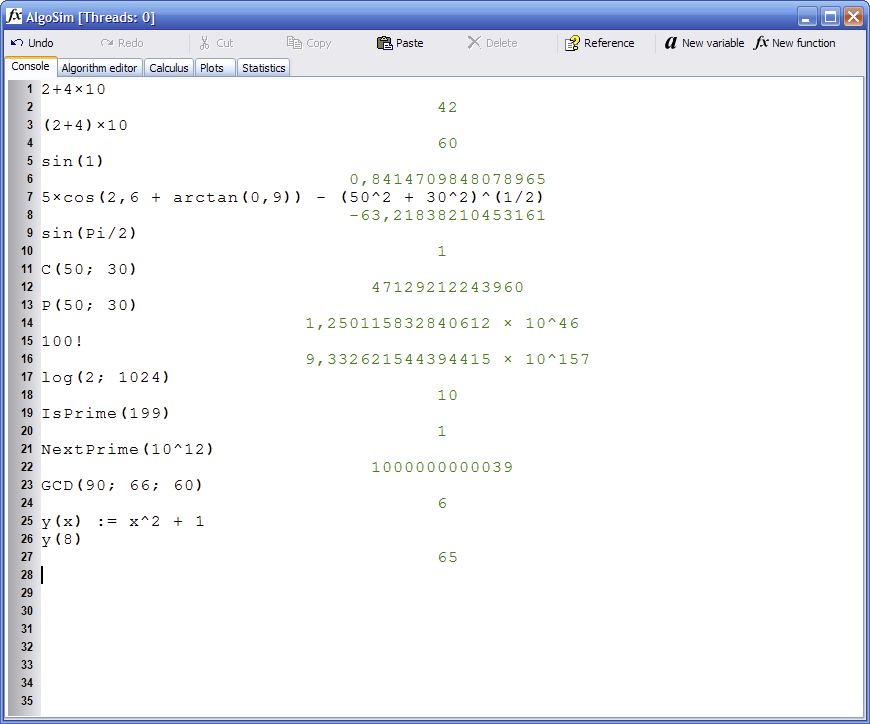Click the New function 'fx' icon

coord(761,43)
